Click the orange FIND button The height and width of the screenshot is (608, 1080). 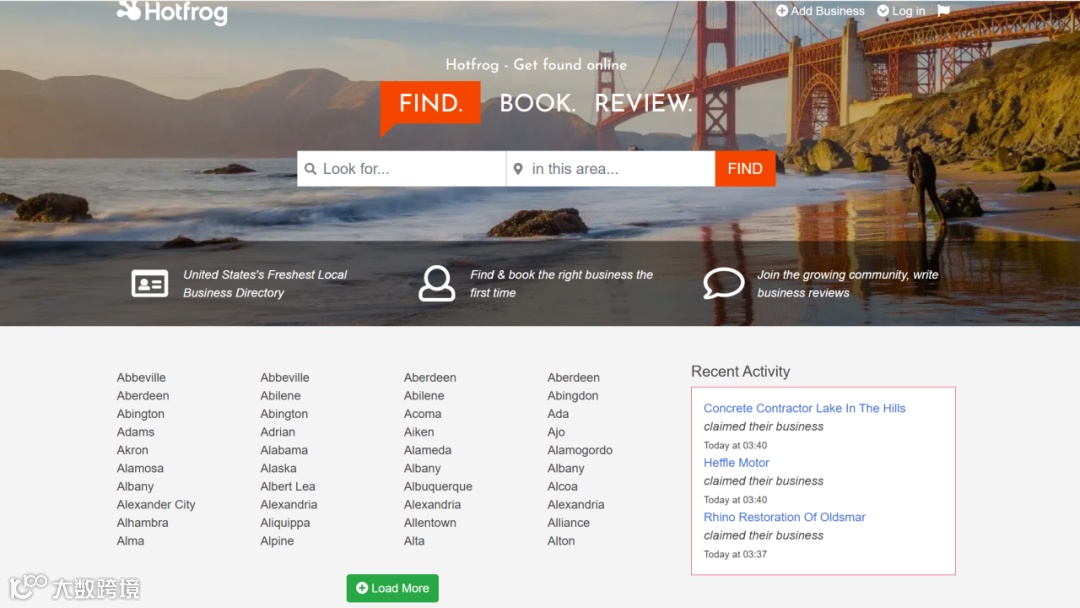[x=745, y=169]
